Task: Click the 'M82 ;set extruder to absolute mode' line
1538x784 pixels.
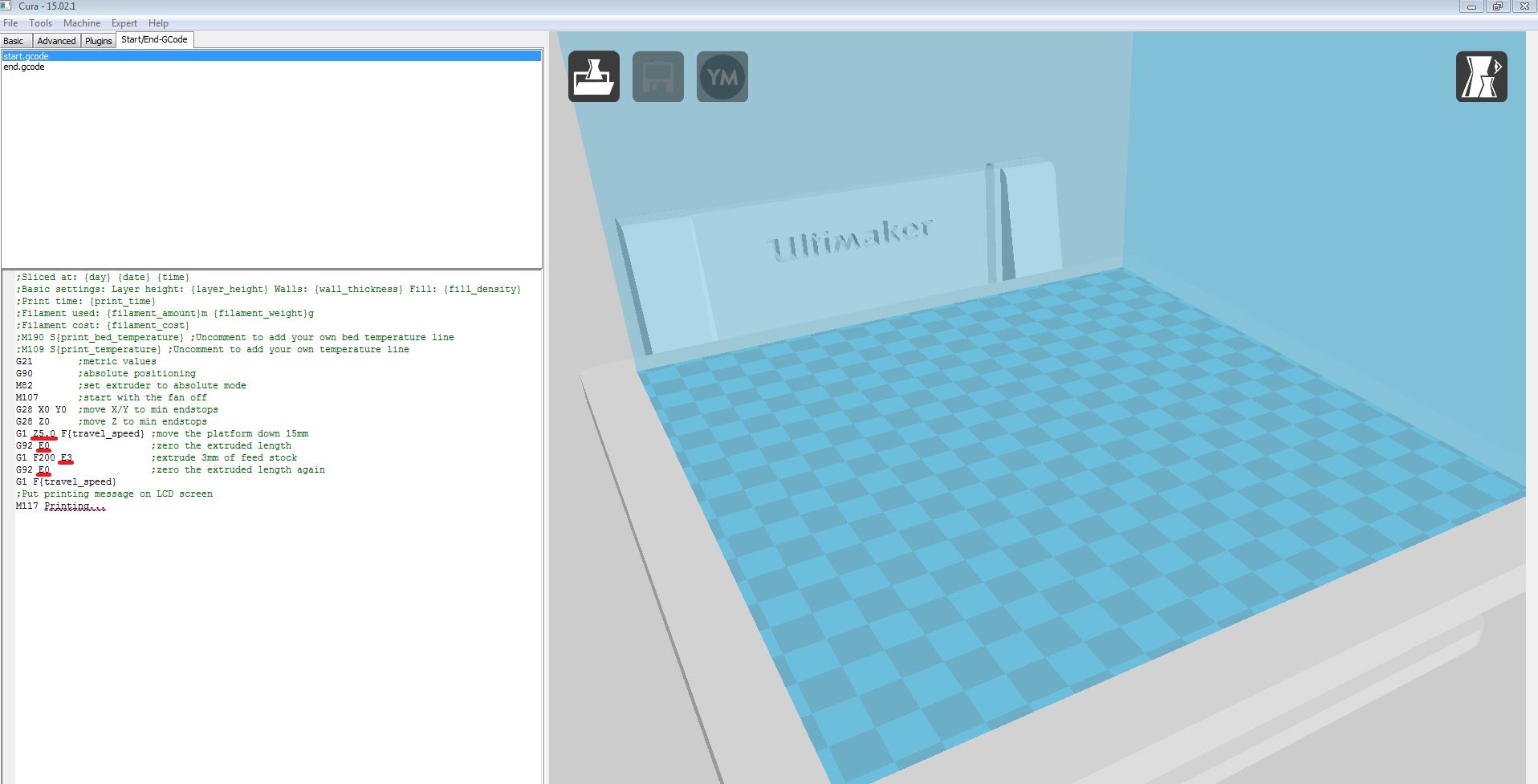Action: pos(131,385)
